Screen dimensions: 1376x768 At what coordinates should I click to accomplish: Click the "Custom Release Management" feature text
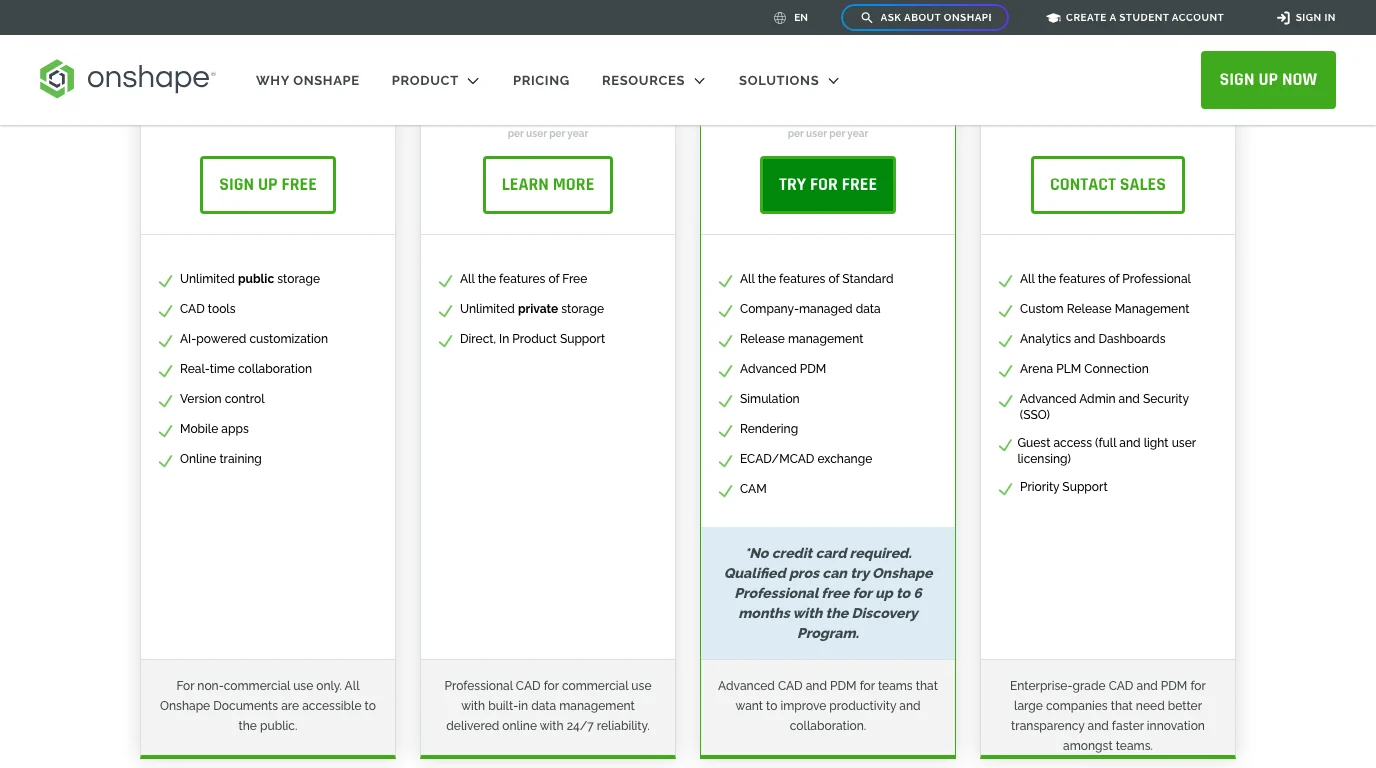1105,309
